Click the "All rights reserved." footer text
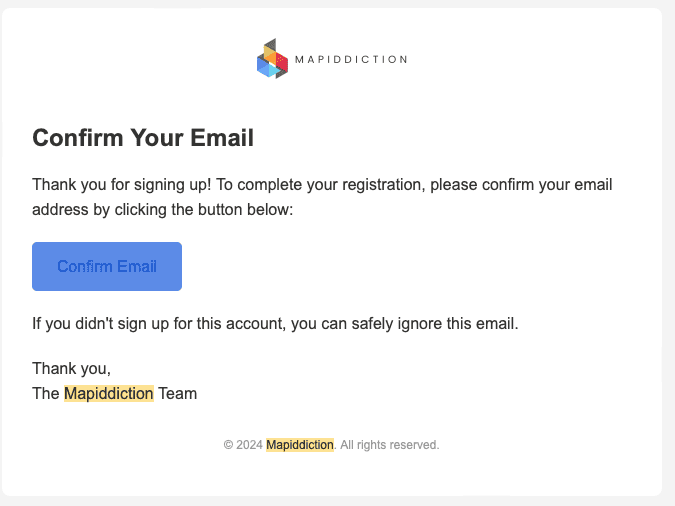The width and height of the screenshot is (675, 506). [x=390, y=445]
